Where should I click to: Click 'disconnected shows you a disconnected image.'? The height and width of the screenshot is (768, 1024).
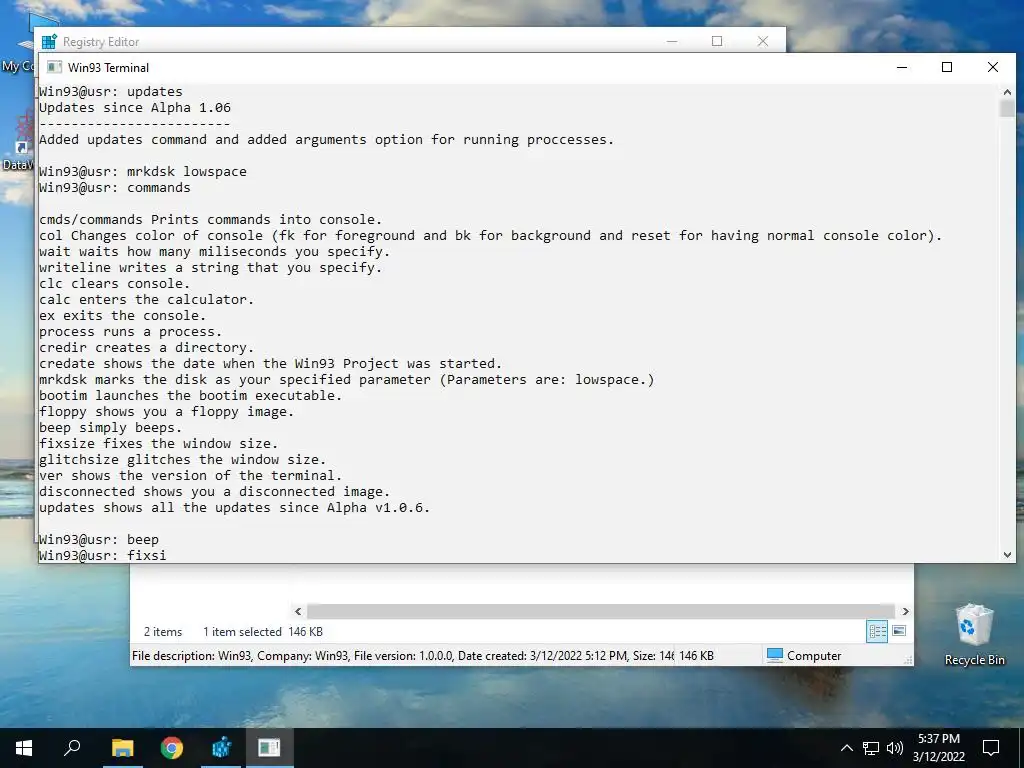point(214,491)
